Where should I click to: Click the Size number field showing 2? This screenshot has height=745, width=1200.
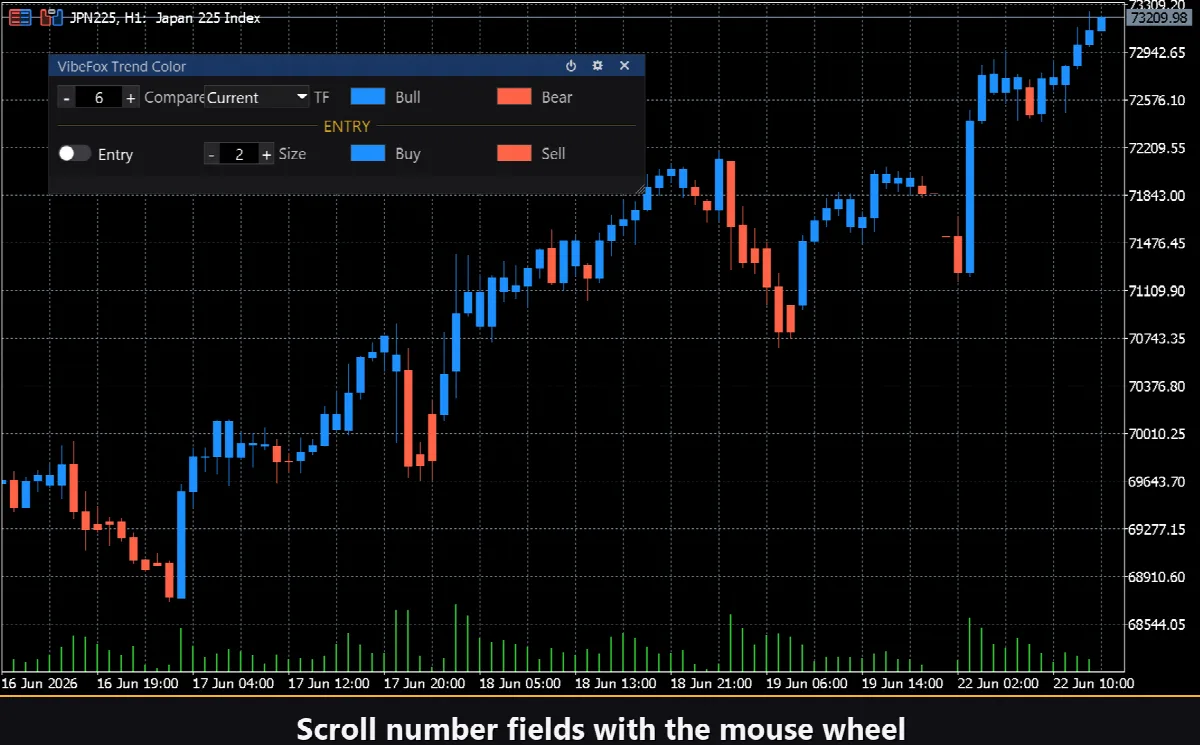pos(239,154)
